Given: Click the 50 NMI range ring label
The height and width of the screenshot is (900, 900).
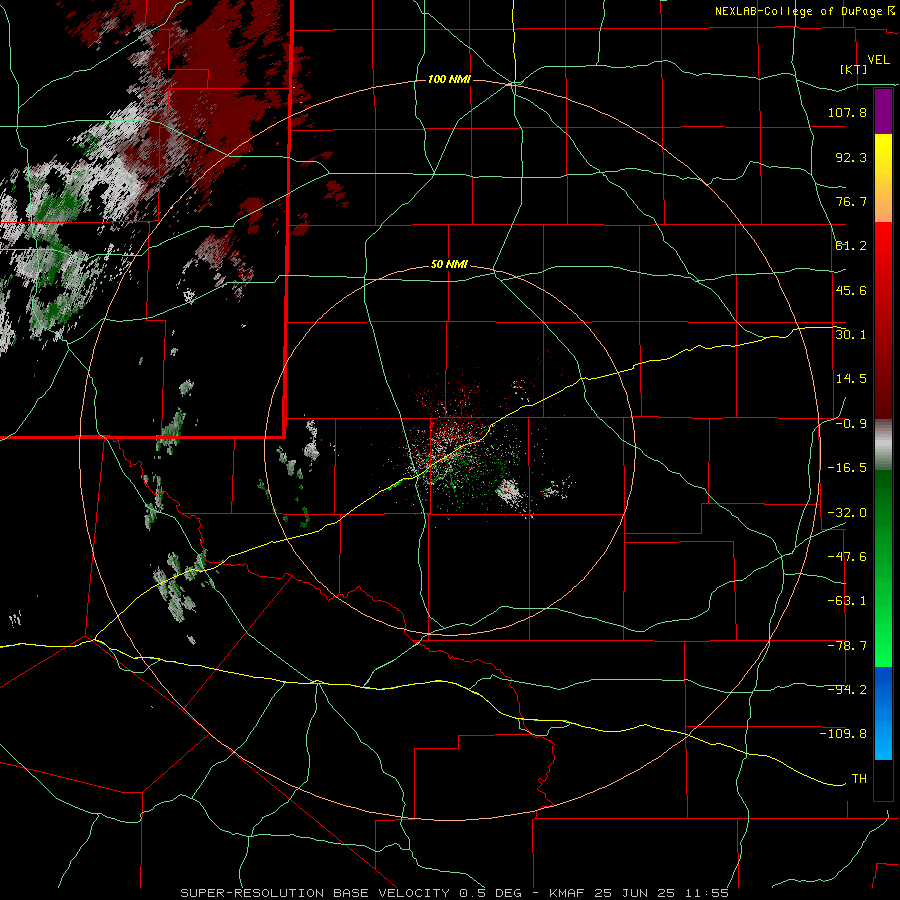Looking at the screenshot, I should pos(449,265).
